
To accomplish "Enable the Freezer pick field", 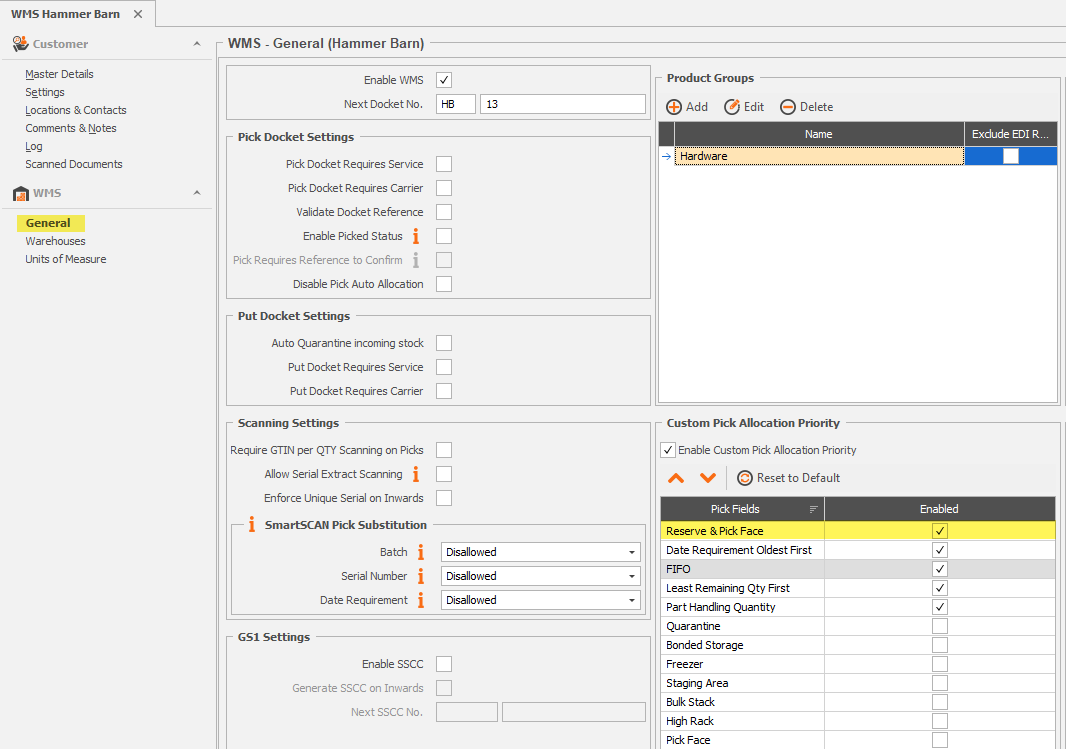I will 940,664.
